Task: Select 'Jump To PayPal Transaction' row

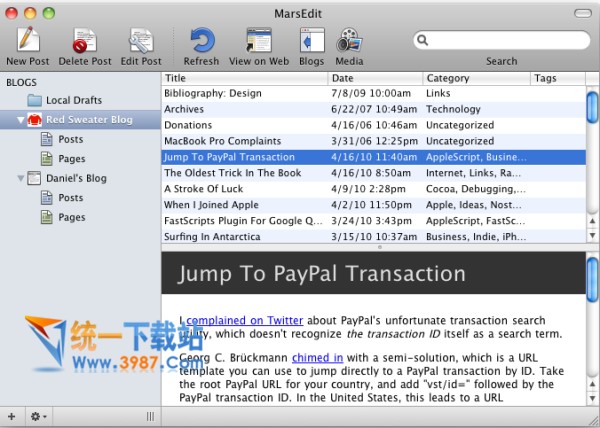Action: click(x=373, y=157)
